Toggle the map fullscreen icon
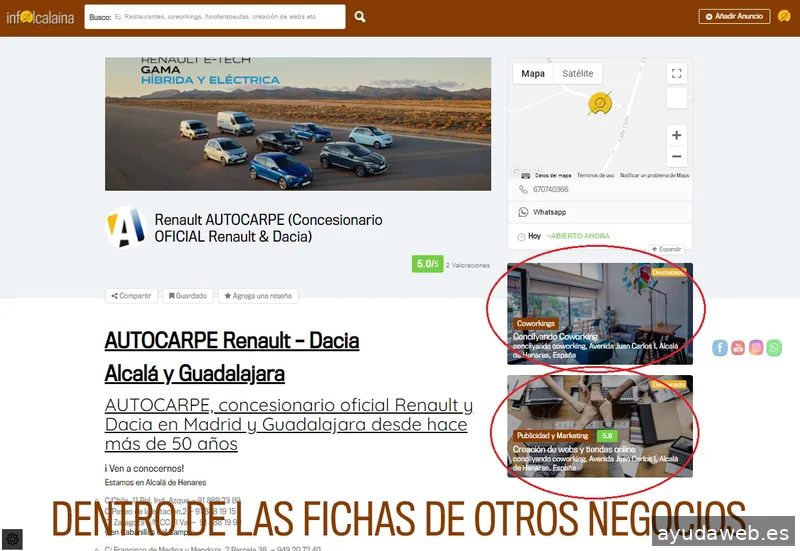The height and width of the screenshot is (551, 800). coord(677,73)
